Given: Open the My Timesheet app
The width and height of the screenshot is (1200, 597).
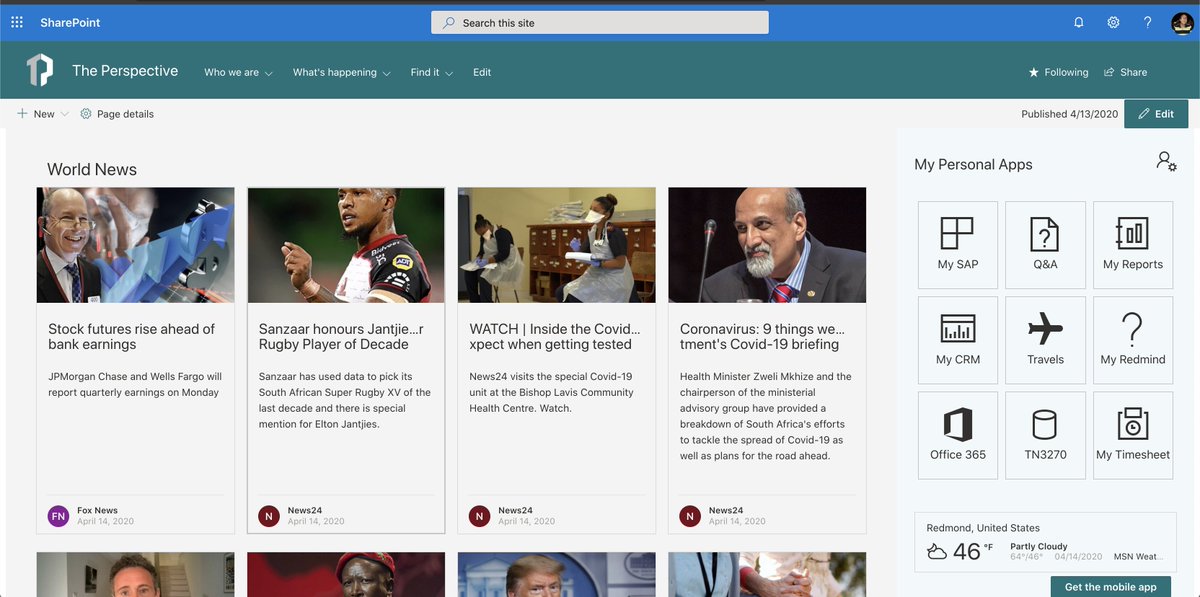Looking at the screenshot, I should click(1132, 435).
